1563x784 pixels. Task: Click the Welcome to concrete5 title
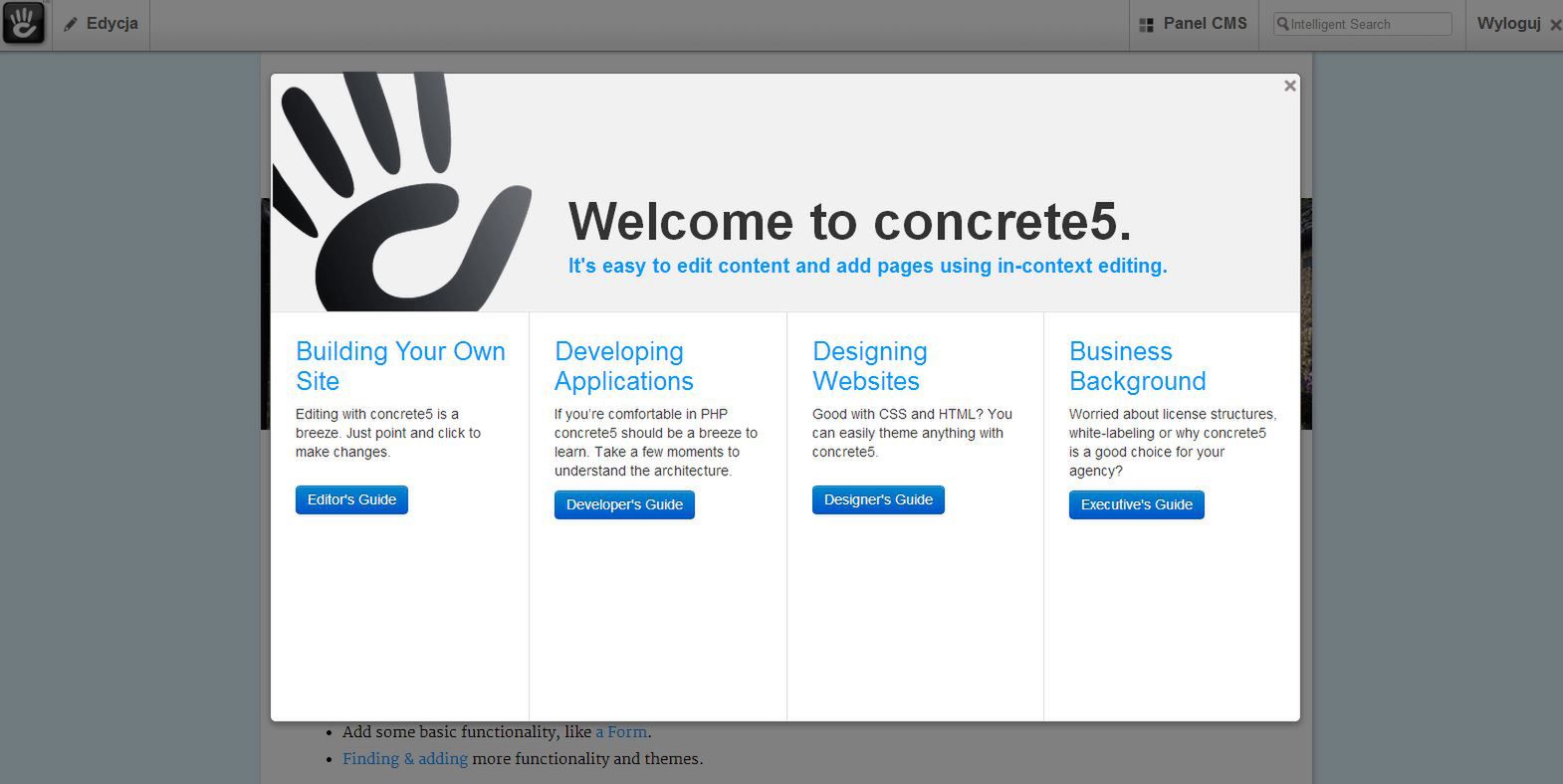pos(850,221)
